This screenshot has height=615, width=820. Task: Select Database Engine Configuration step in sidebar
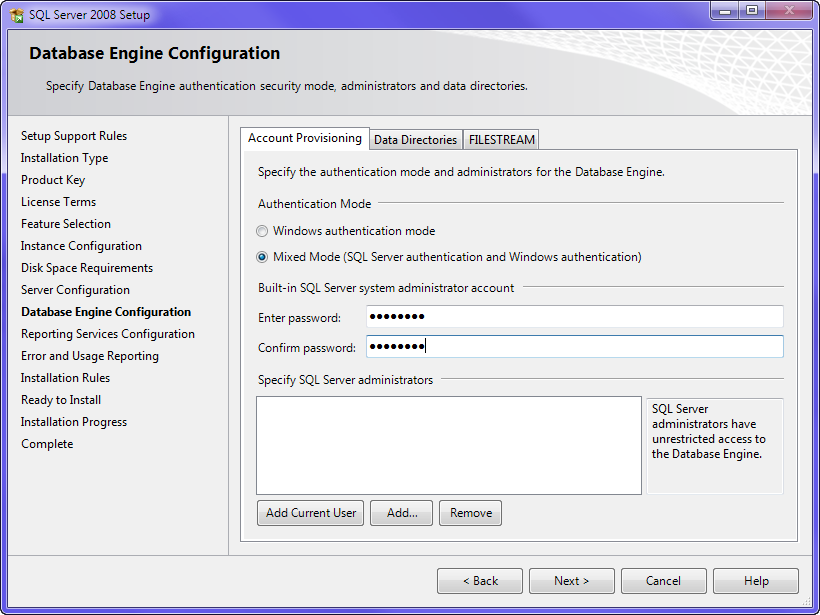point(106,312)
